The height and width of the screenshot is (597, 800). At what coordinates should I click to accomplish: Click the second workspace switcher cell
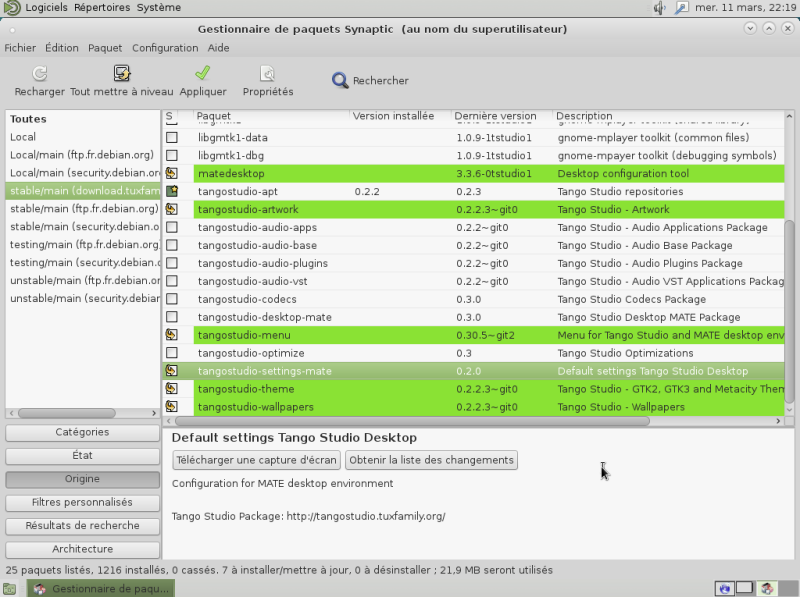(744, 588)
